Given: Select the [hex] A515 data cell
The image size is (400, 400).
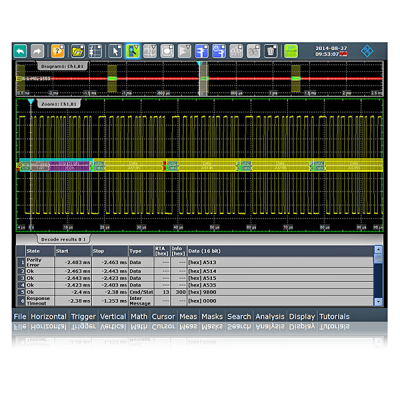Looking at the screenshot, I should [280, 278].
